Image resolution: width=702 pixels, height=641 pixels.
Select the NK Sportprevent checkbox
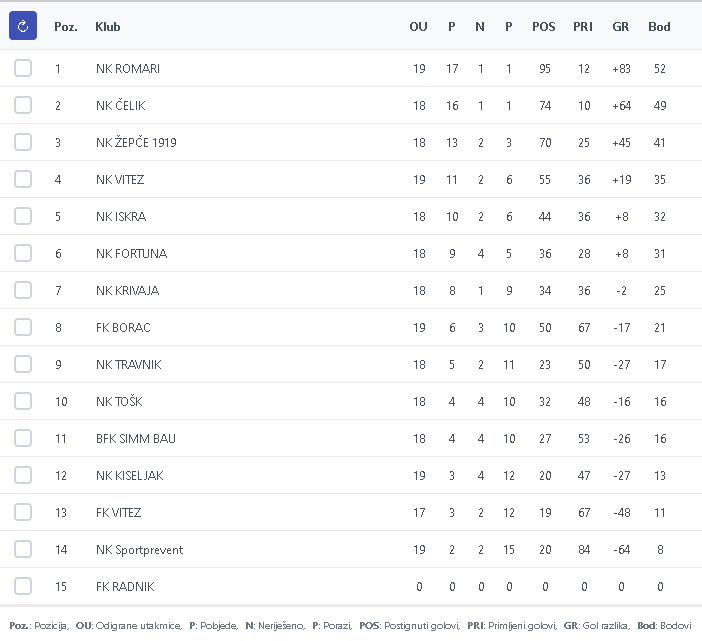pos(23,549)
